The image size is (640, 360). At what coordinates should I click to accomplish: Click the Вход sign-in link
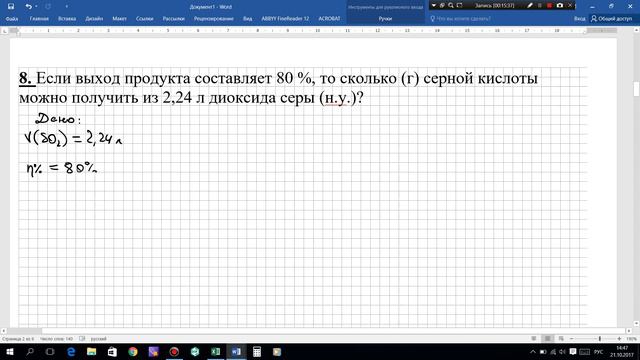pyautogui.click(x=580, y=19)
